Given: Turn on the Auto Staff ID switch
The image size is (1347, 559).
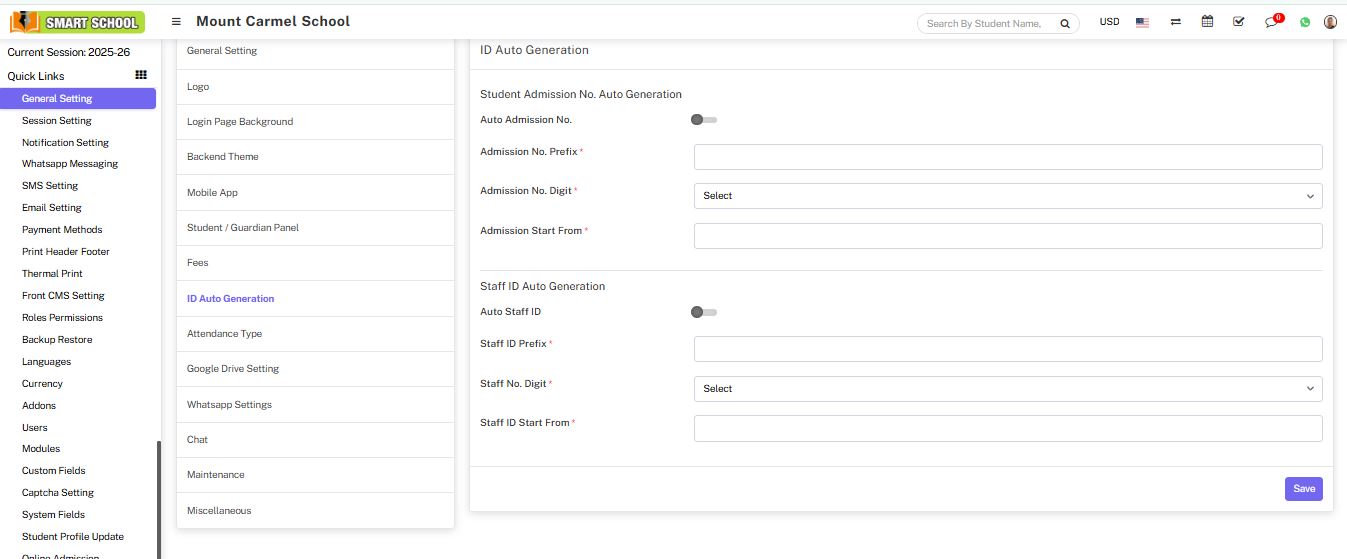Looking at the screenshot, I should point(704,312).
